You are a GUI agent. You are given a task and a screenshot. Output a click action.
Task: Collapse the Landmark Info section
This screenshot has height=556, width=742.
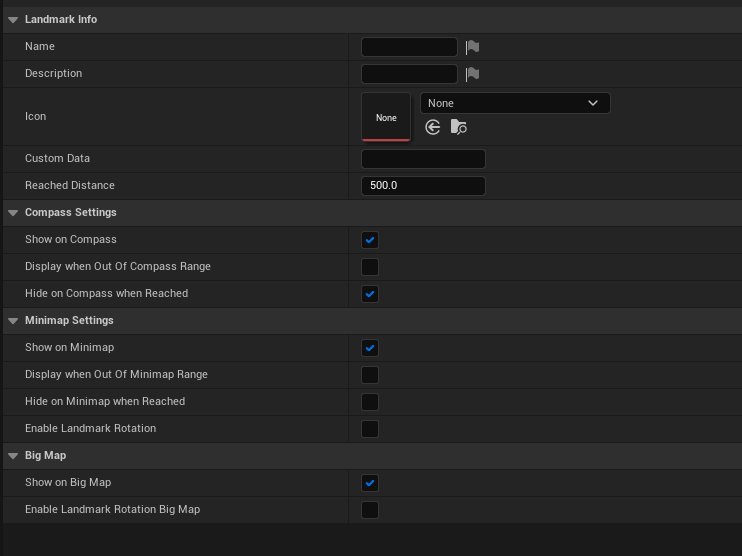pyautogui.click(x=13, y=19)
